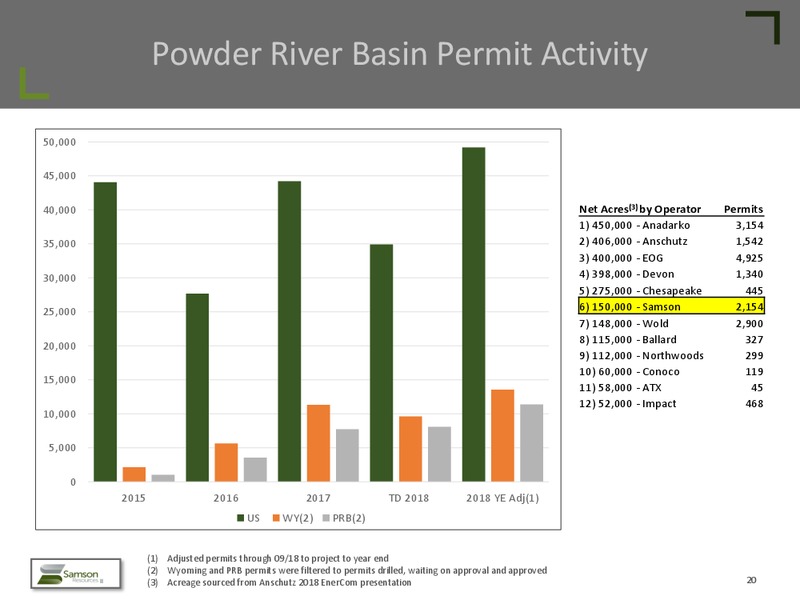Click the 2018 YE Adj(1) axis label
The height and width of the screenshot is (600, 800).
point(502,498)
